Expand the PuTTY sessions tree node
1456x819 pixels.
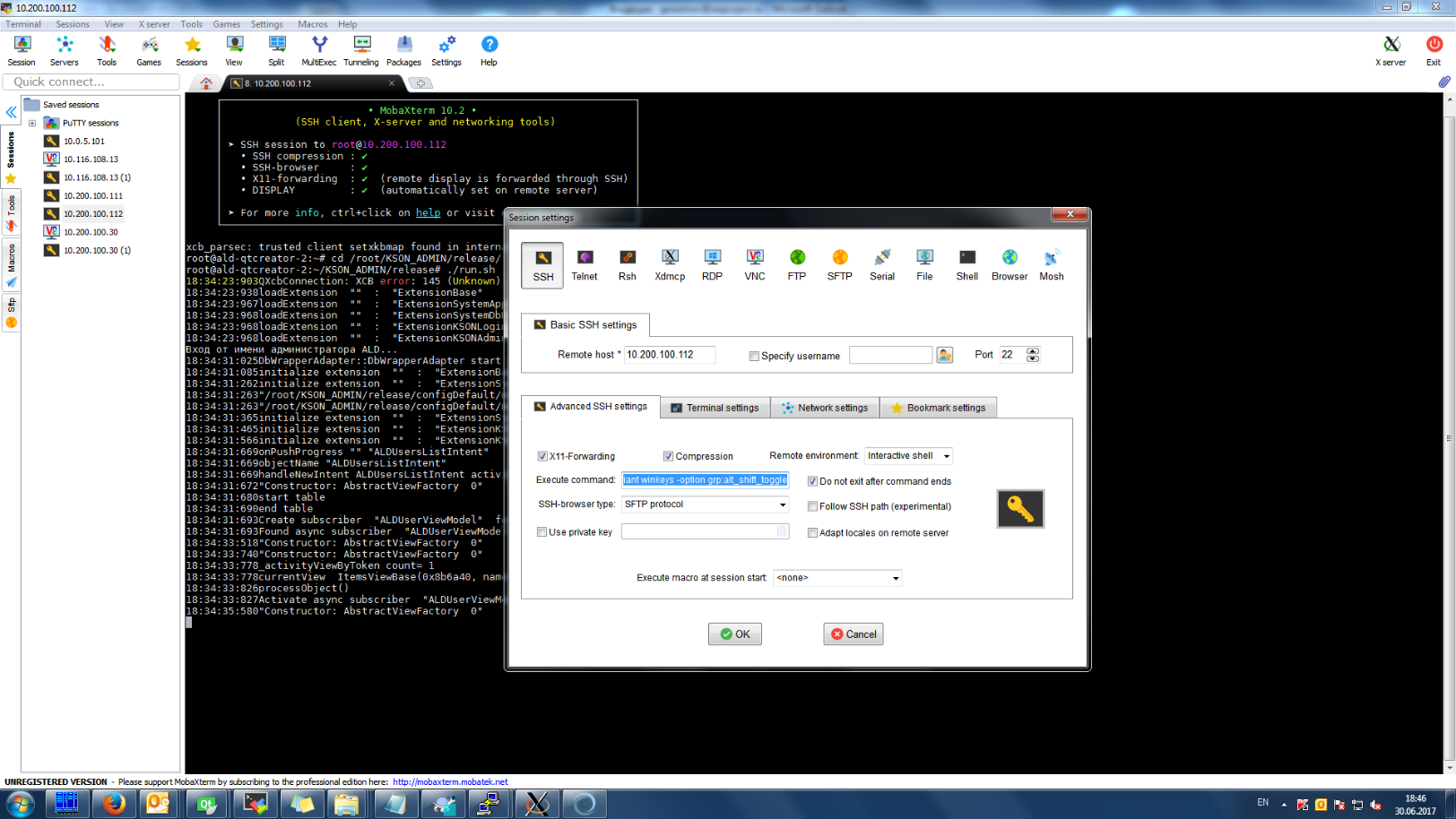coord(32,124)
